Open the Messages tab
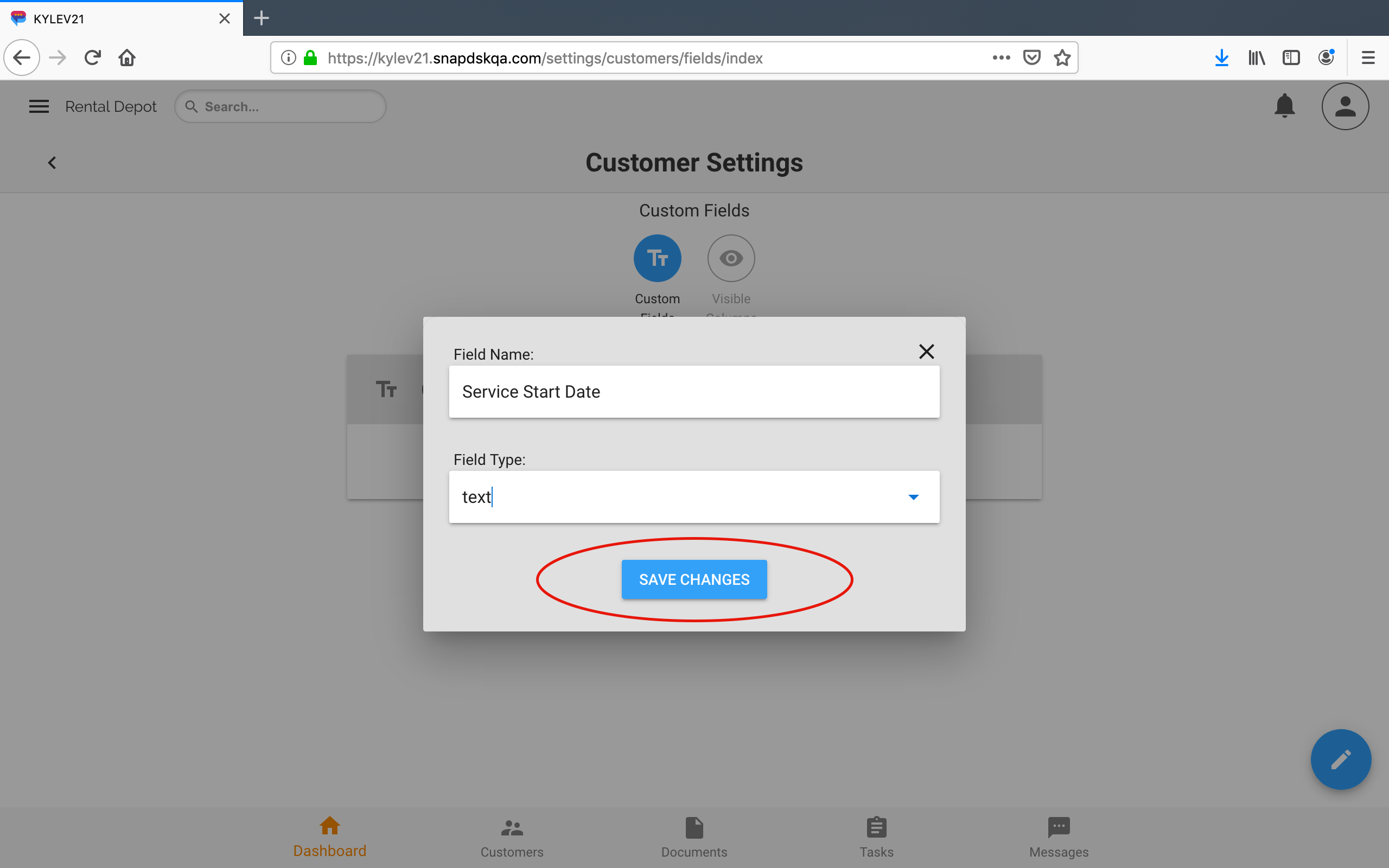1389x868 pixels. pyautogui.click(x=1059, y=838)
